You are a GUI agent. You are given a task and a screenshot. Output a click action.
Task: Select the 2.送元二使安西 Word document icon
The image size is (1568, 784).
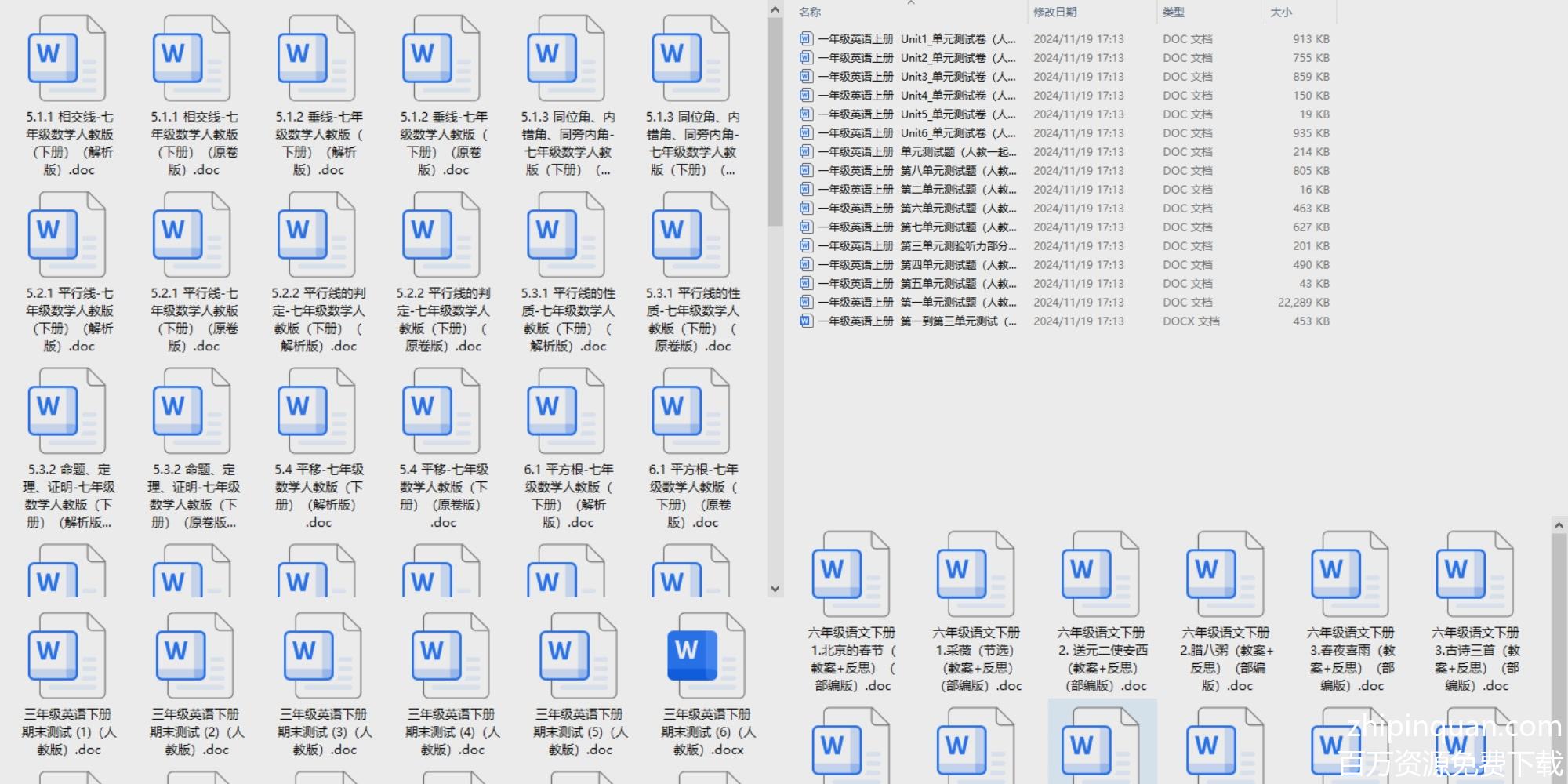(x=1101, y=575)
